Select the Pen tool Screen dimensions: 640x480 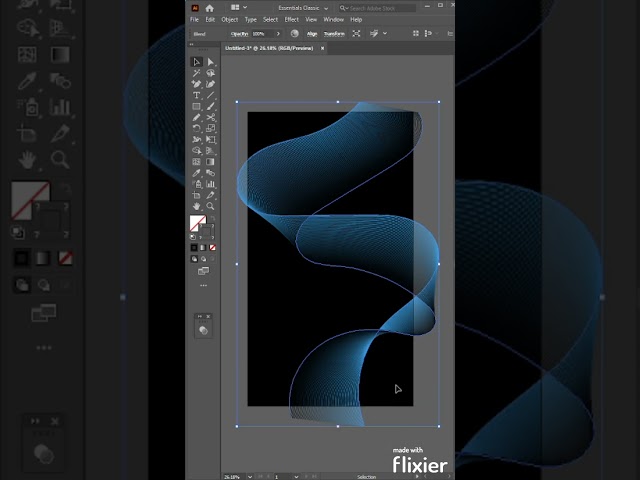(196, 84)
